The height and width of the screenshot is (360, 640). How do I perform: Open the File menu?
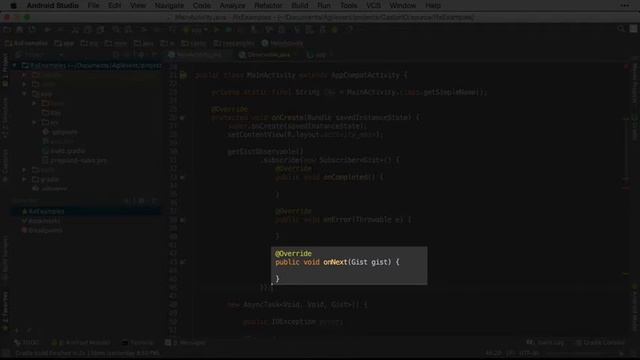pos(93,6)
